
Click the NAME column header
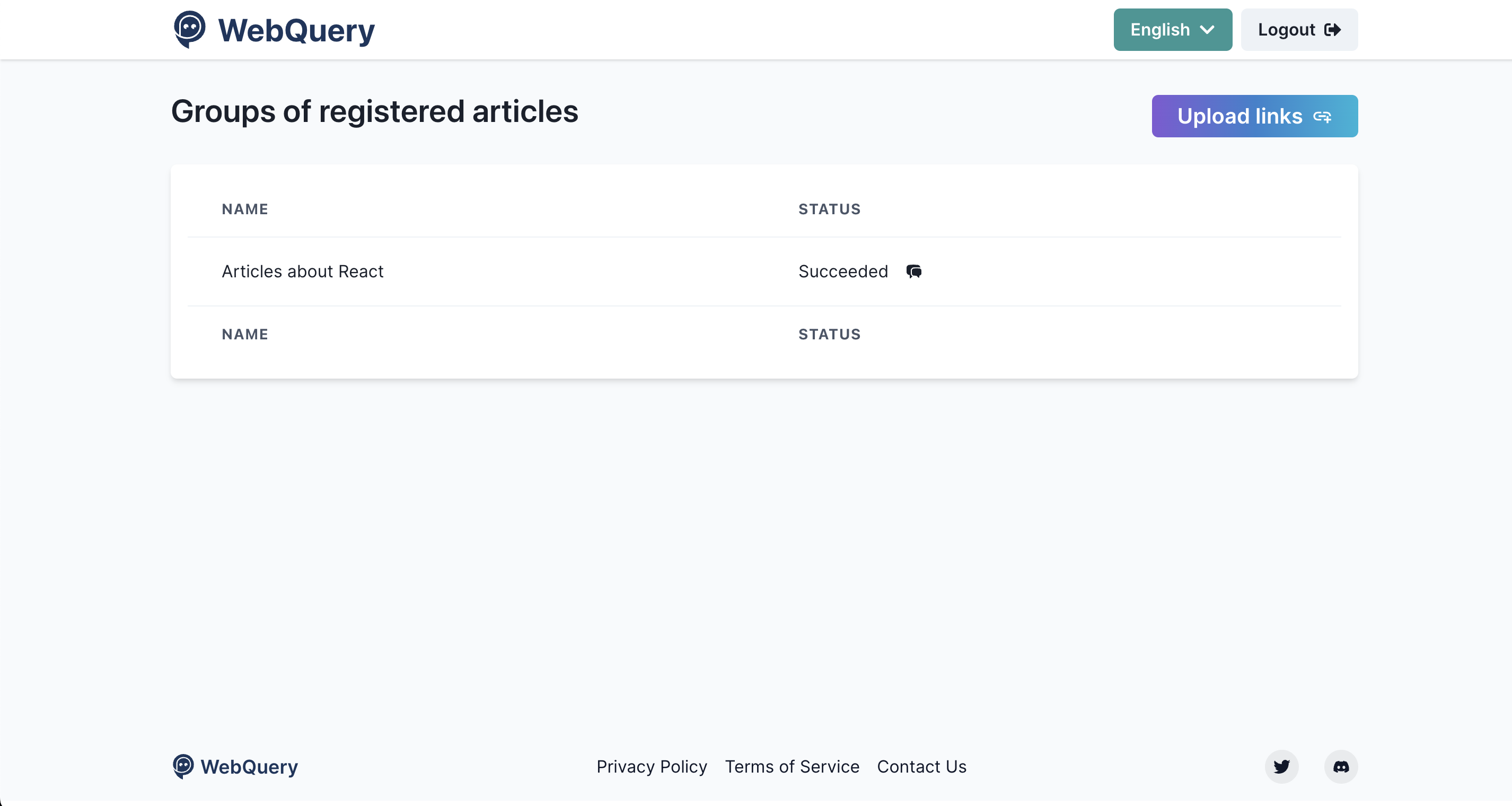point(245,209)
